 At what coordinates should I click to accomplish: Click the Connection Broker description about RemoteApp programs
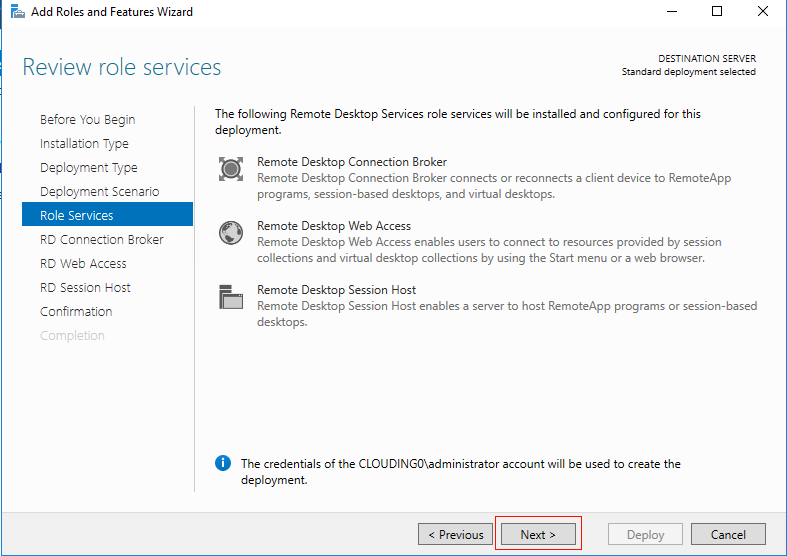tap(494, 186)
